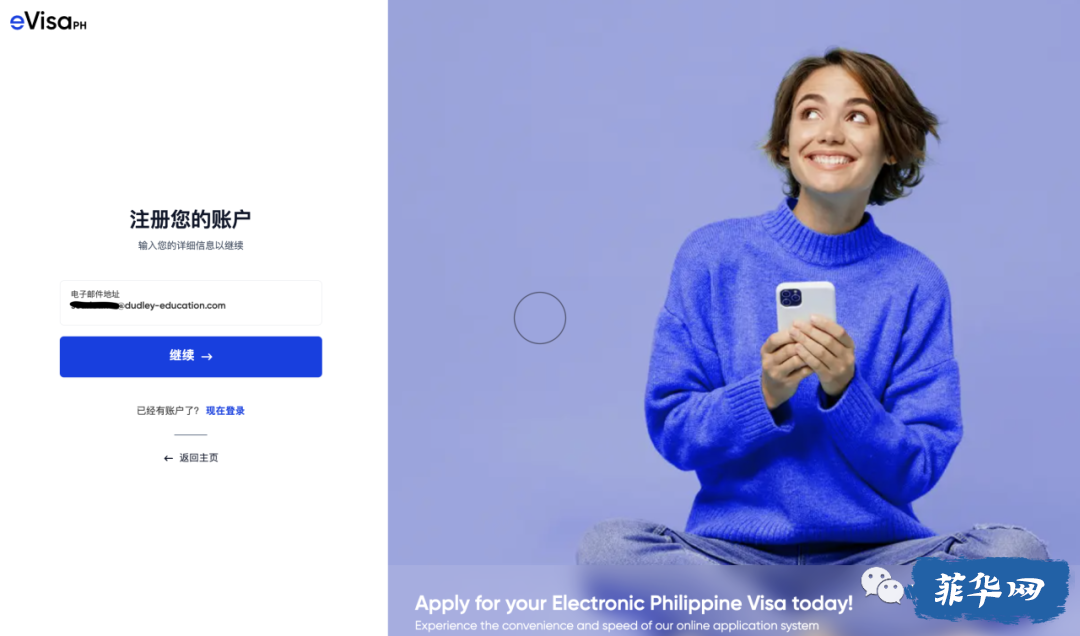Click the 已经有账户了? text
The width and height of the screenshot is (1080, 636).
pos(168,411)
